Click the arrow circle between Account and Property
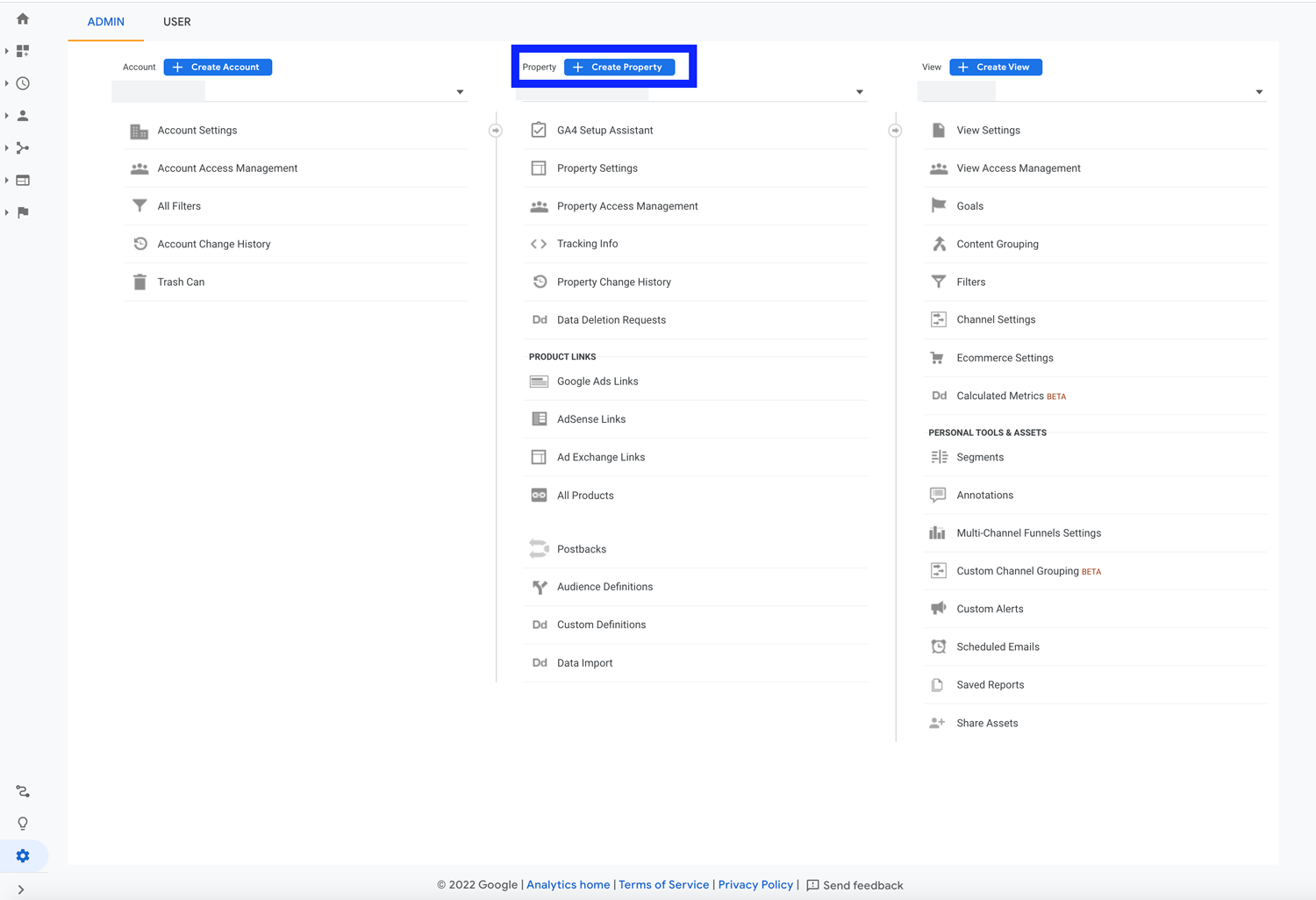The image size is (1316, 900). 496,131
